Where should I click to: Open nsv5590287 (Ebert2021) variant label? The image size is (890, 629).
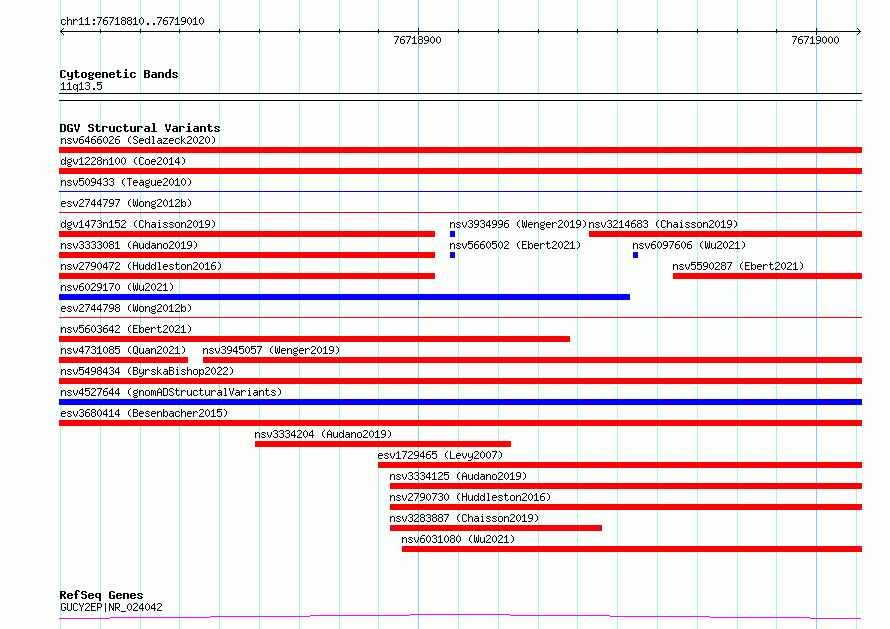[738, 266]
